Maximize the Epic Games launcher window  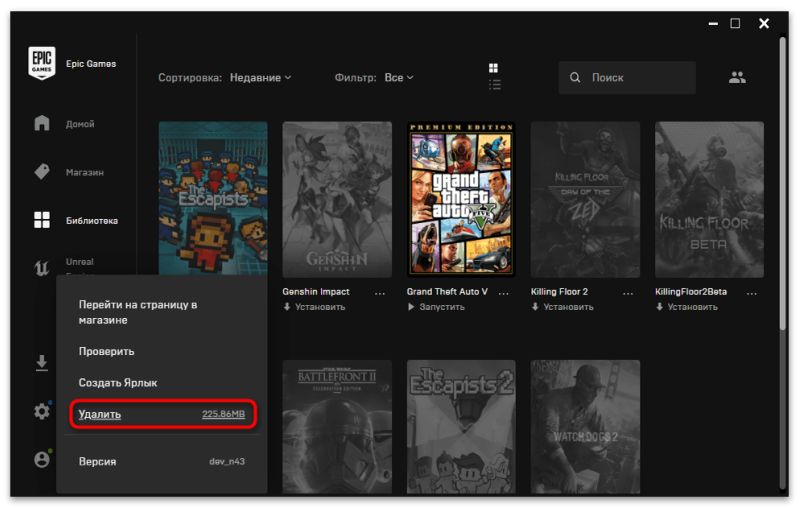pos(735,23)
